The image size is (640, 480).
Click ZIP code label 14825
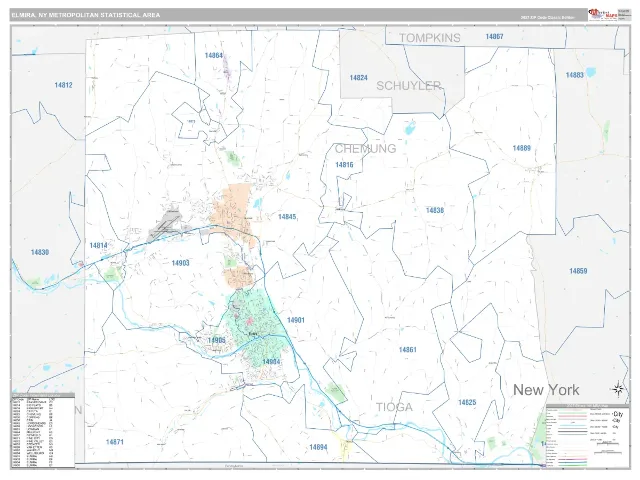point(467,402)
